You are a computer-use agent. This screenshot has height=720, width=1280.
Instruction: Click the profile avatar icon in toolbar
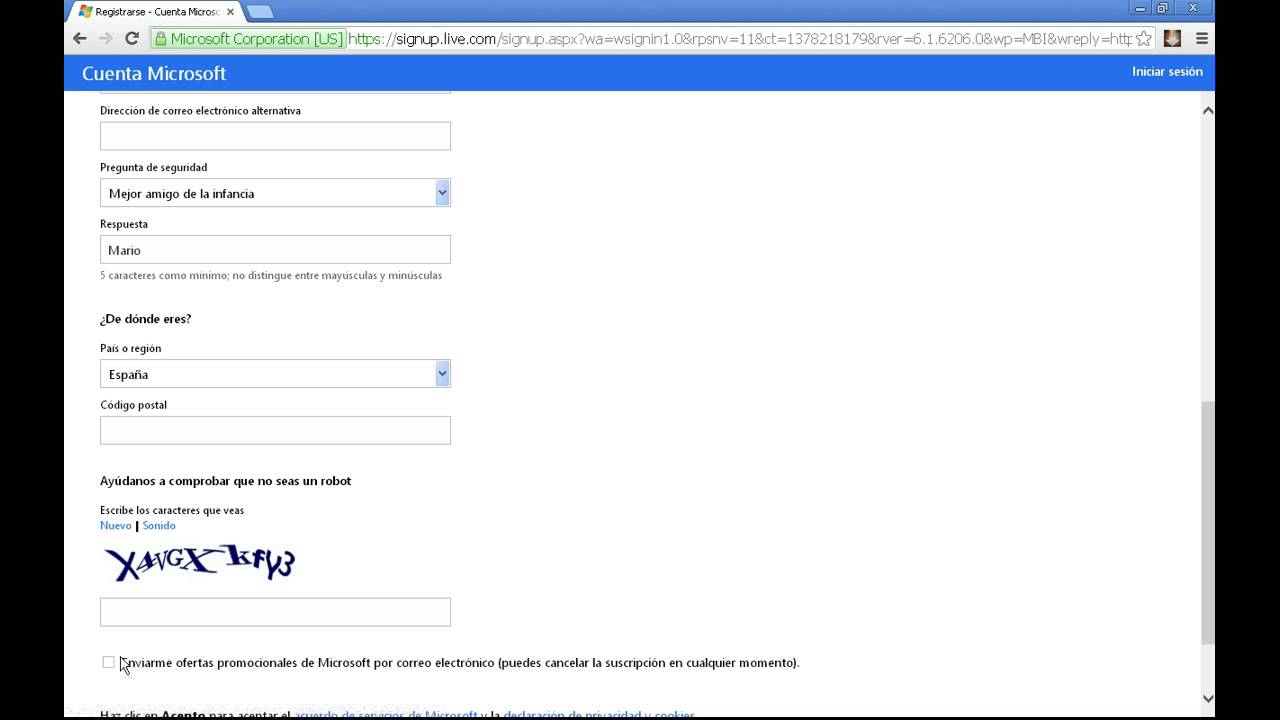point(1173,39)
